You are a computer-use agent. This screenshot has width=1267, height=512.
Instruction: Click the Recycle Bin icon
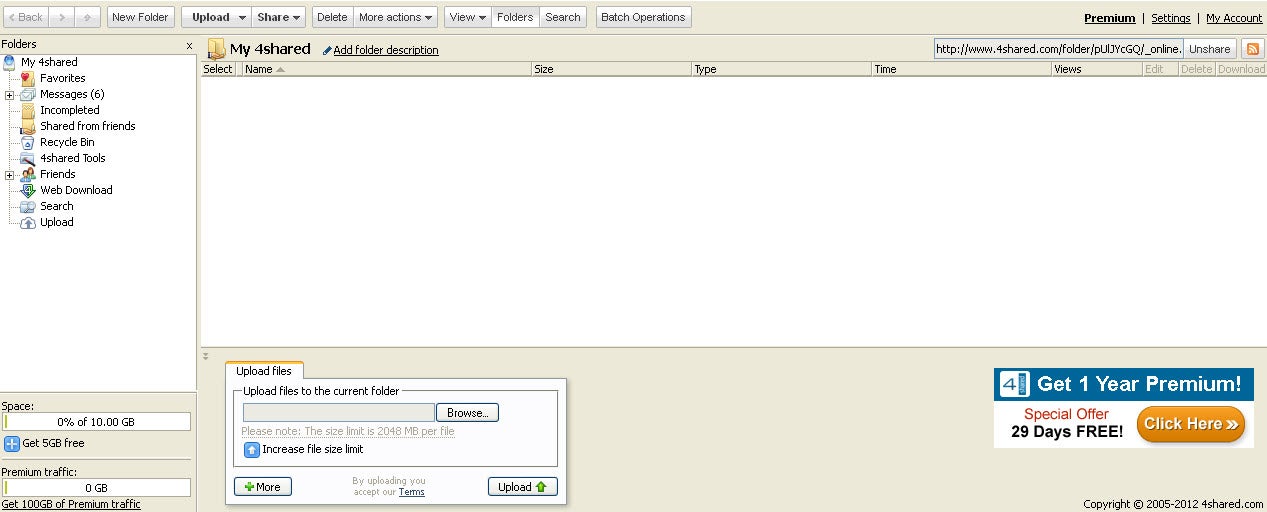28,142
